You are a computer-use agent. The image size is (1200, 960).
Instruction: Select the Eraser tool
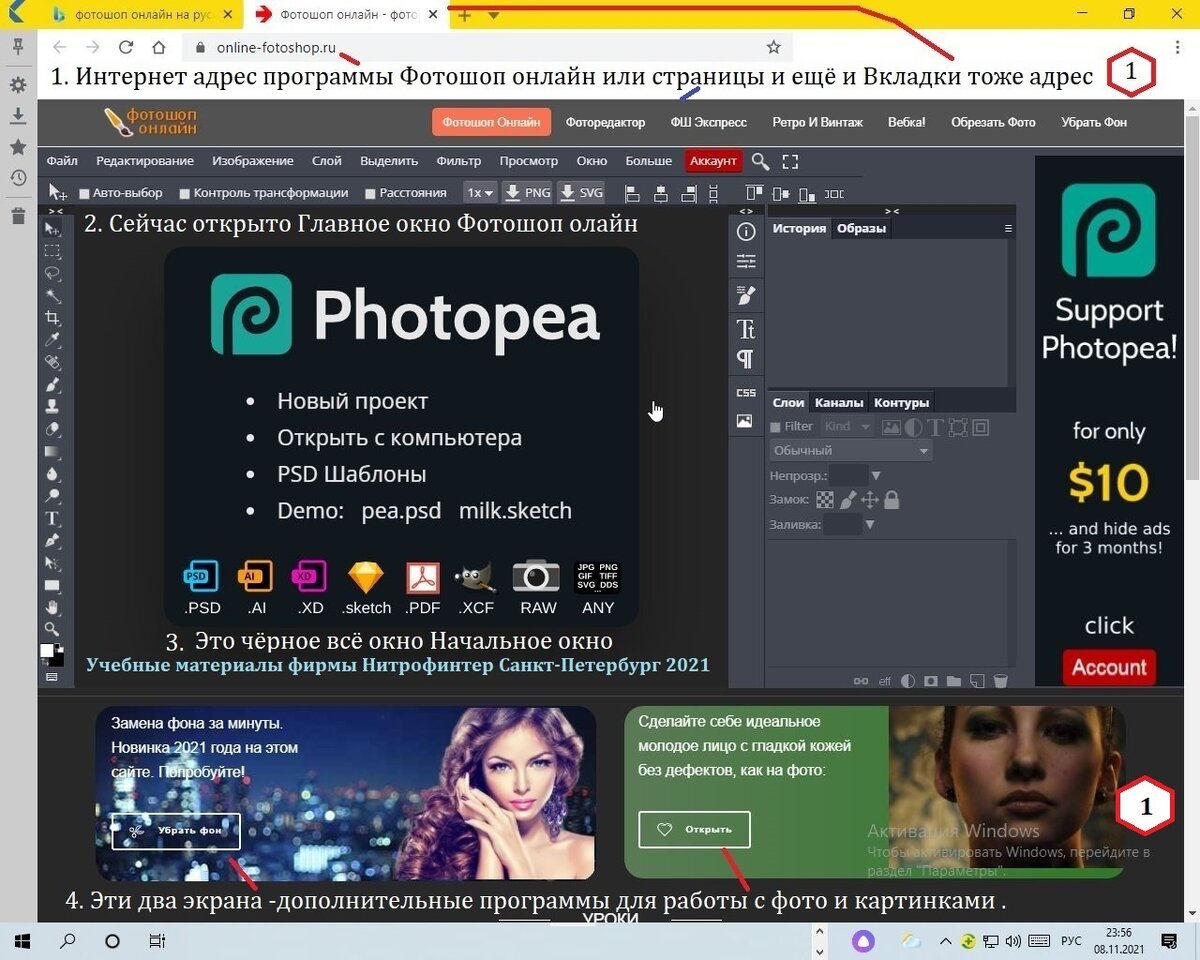pyautogui.click(x=53, y=429)
